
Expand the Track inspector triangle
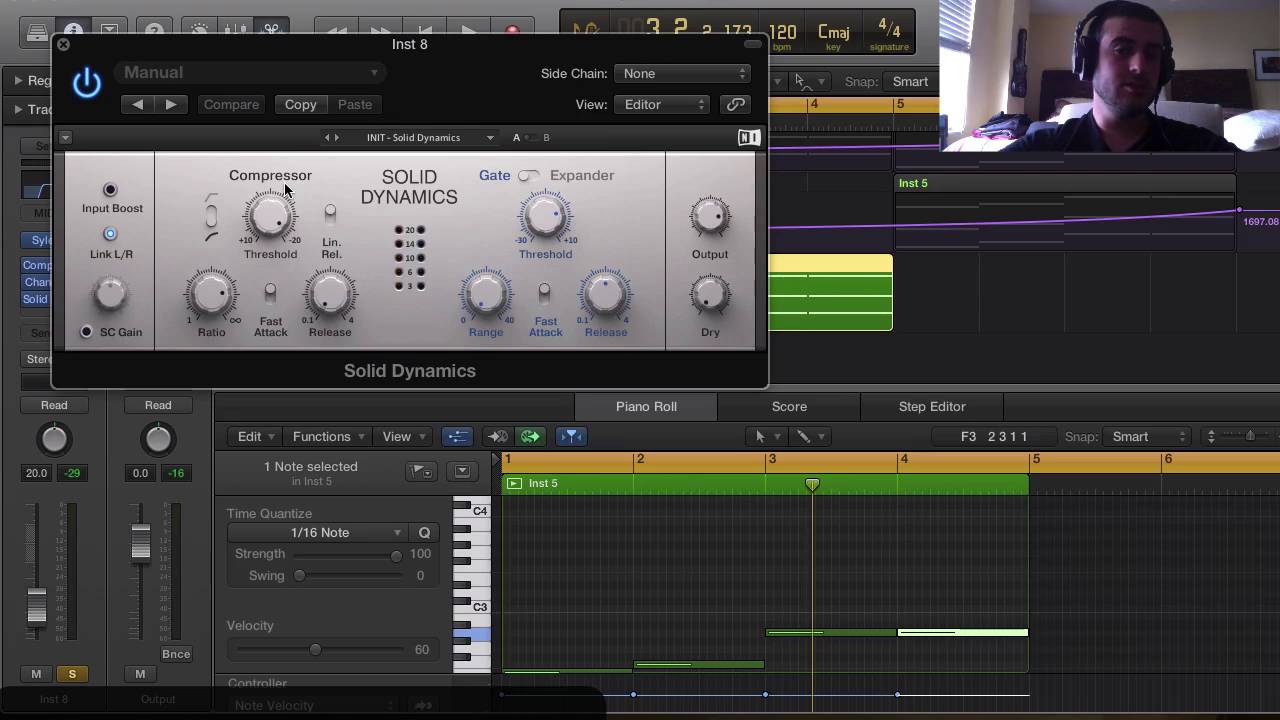point(18,109)
